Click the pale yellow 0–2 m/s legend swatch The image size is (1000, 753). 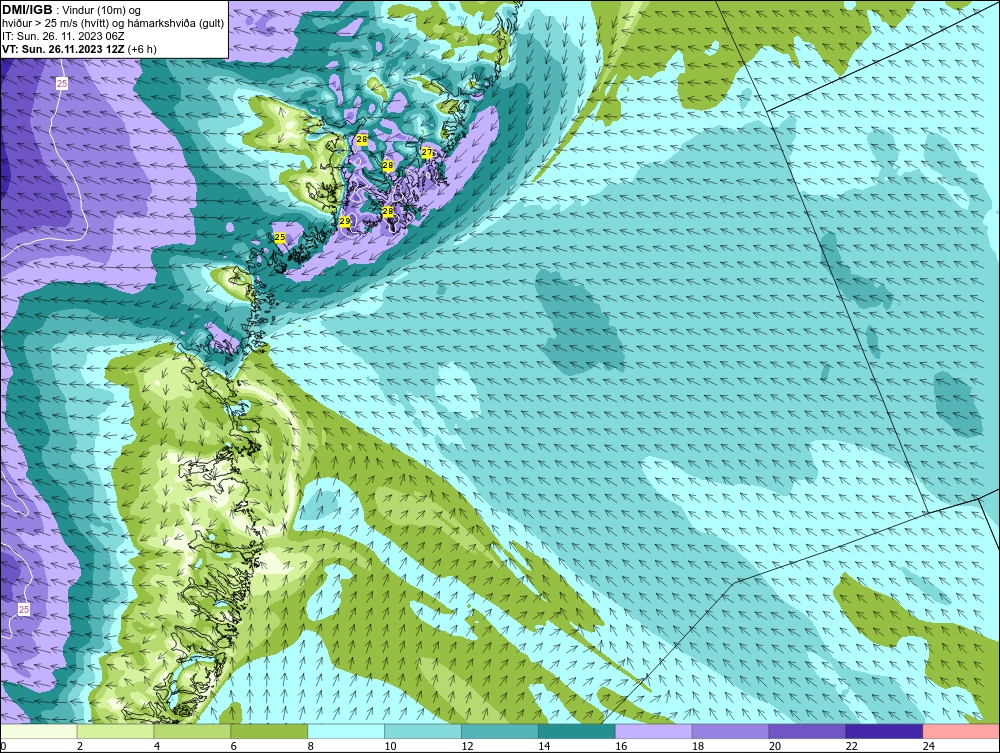pyautogui.click(x=39, y=731)
